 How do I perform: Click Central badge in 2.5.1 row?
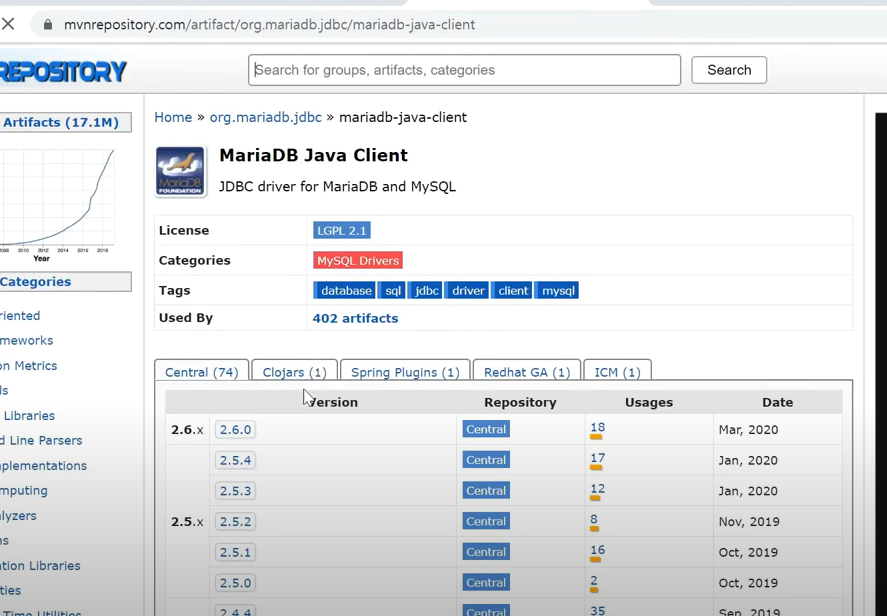pyautogui.click(x=486, y=551)
